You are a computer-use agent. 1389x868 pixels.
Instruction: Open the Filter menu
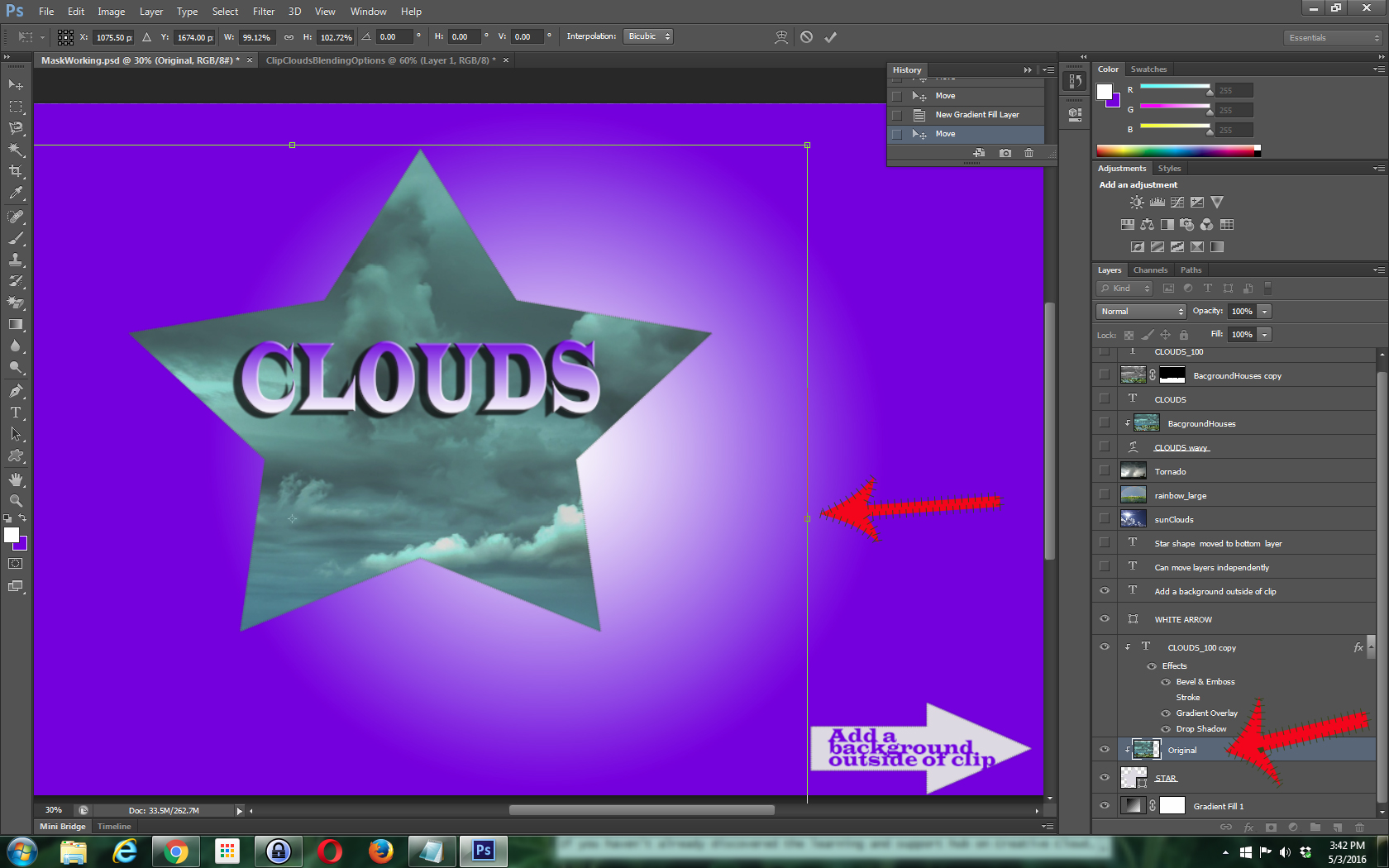pyautogui.click(x=263, y=12)
